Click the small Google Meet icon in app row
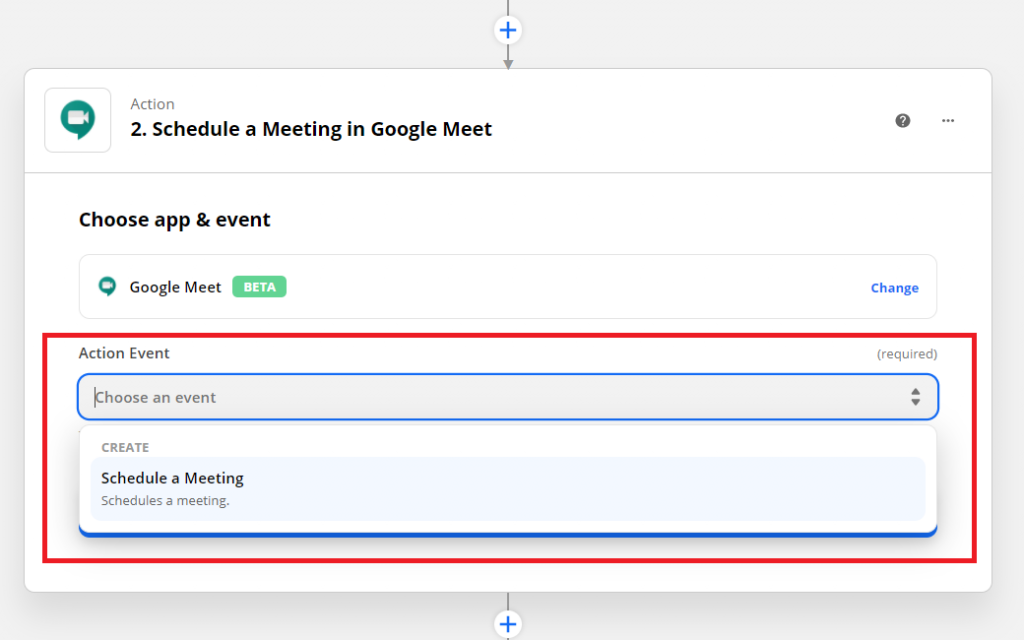The height and width of the screenshot is (640, 1024). tap(107, 287)
